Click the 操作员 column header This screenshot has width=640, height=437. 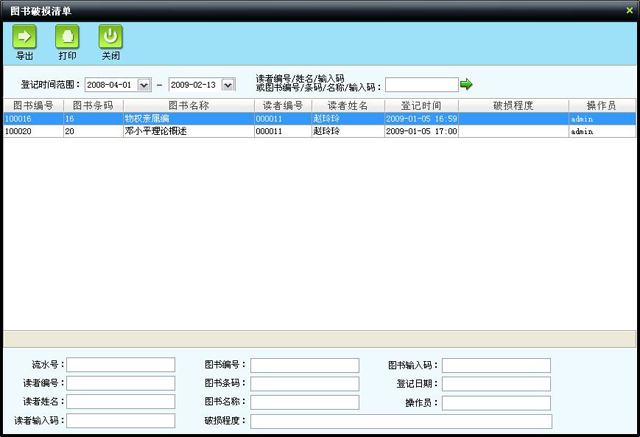(x=601, y=105)
